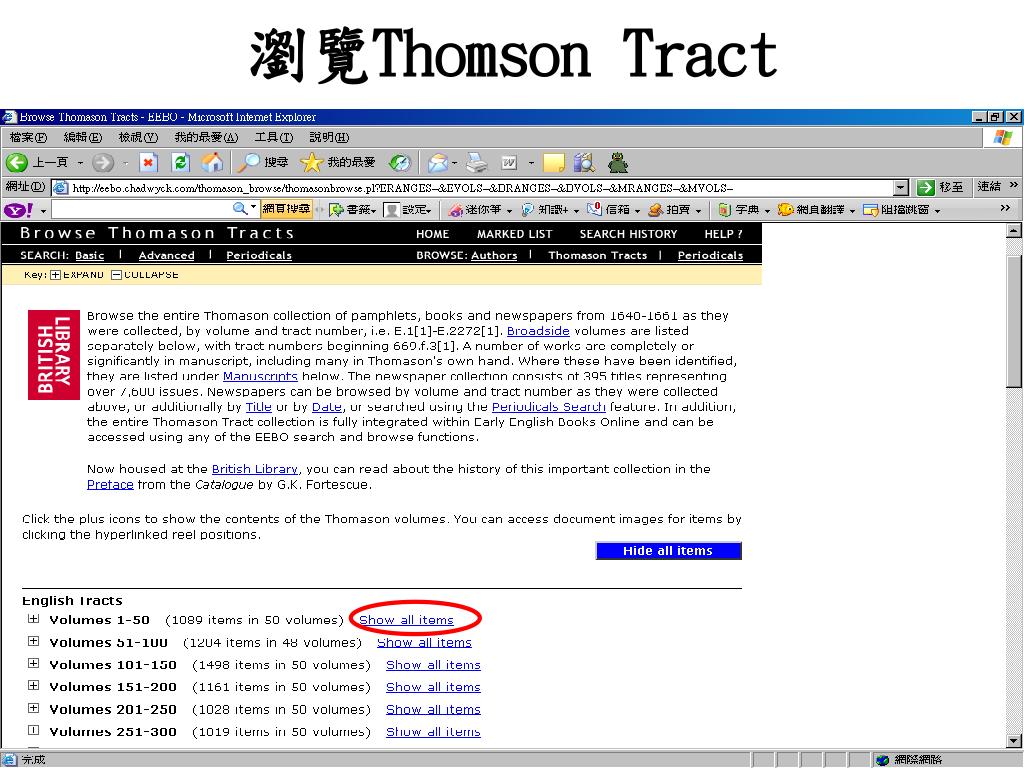Screen dimensions: 1024x768
Task: Open Yahoo 拍賣 auctions
Action: 675,210
